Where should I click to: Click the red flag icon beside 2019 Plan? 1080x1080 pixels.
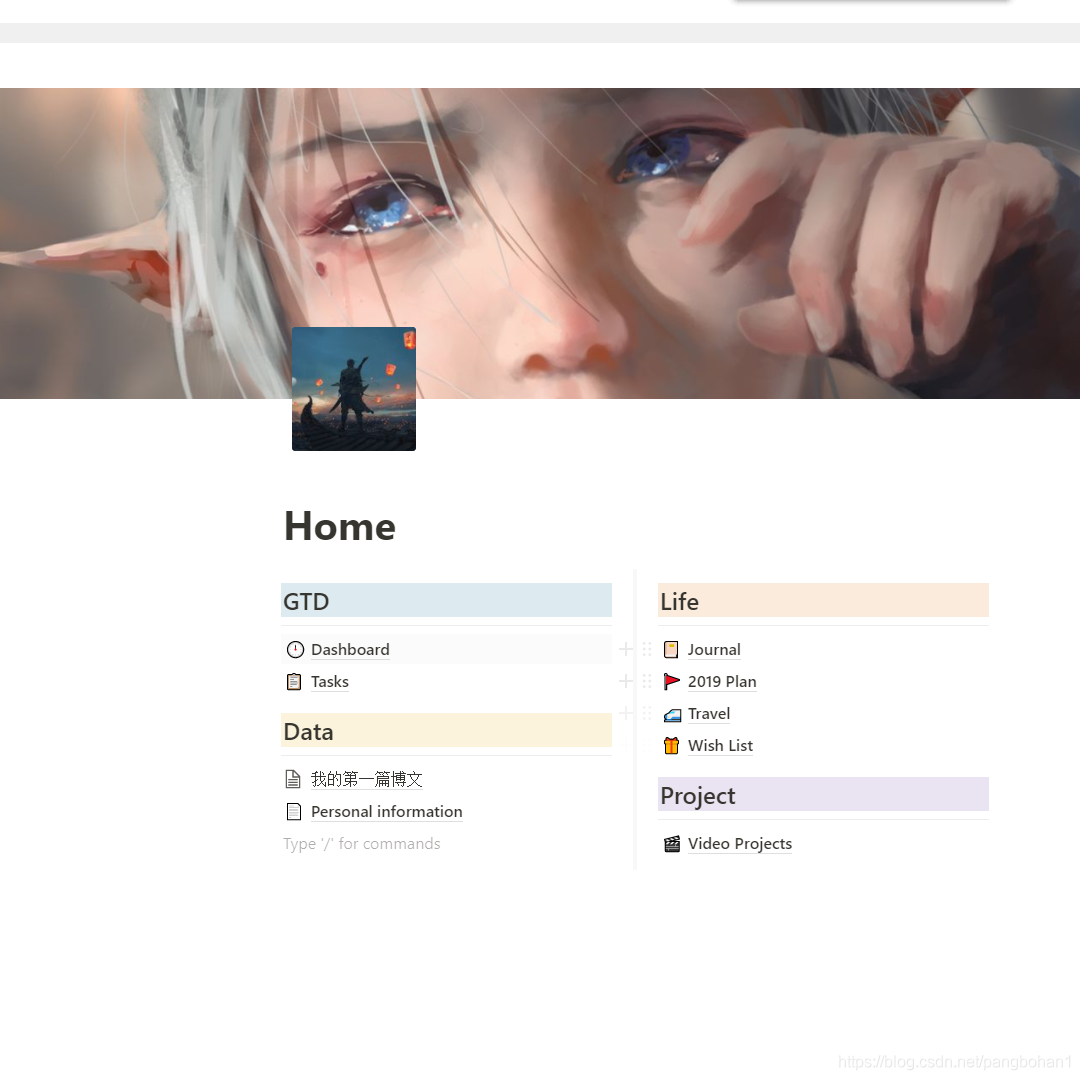click(672, 682)
